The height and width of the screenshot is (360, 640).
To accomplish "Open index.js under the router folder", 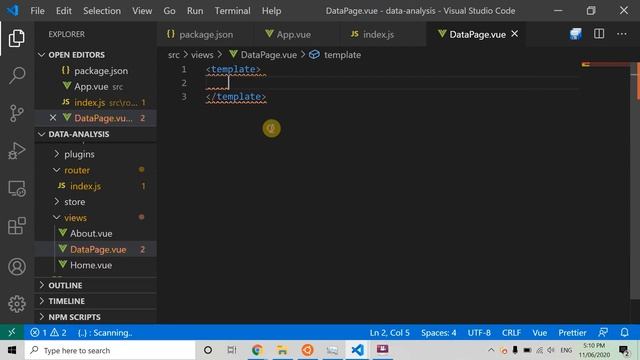I will pos(96,186).
